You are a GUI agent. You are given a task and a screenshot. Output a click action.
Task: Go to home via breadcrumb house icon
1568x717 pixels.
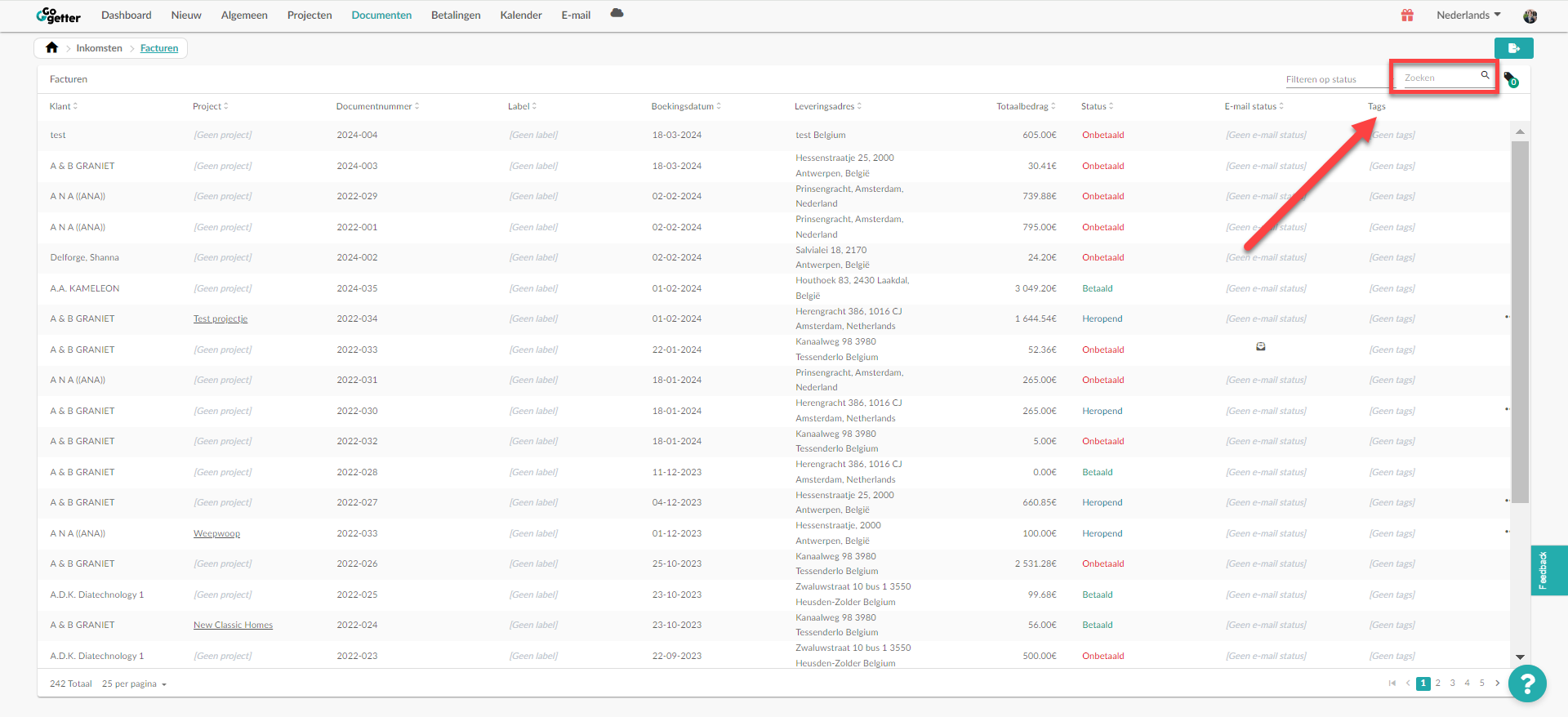pyautogui.click(x=52, y=47)
